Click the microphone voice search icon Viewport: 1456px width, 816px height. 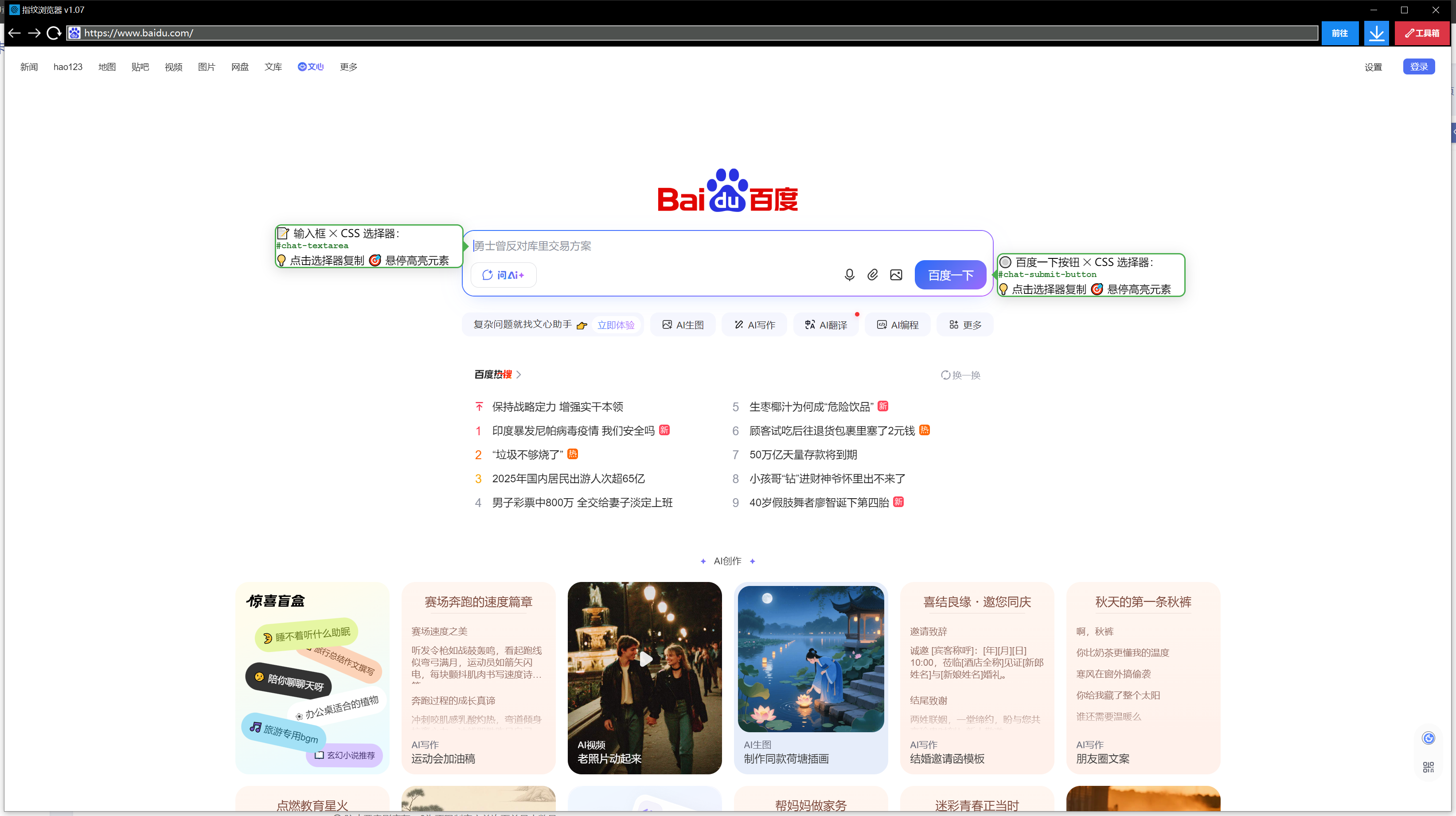pyautogui.click(x=849, y=275)
